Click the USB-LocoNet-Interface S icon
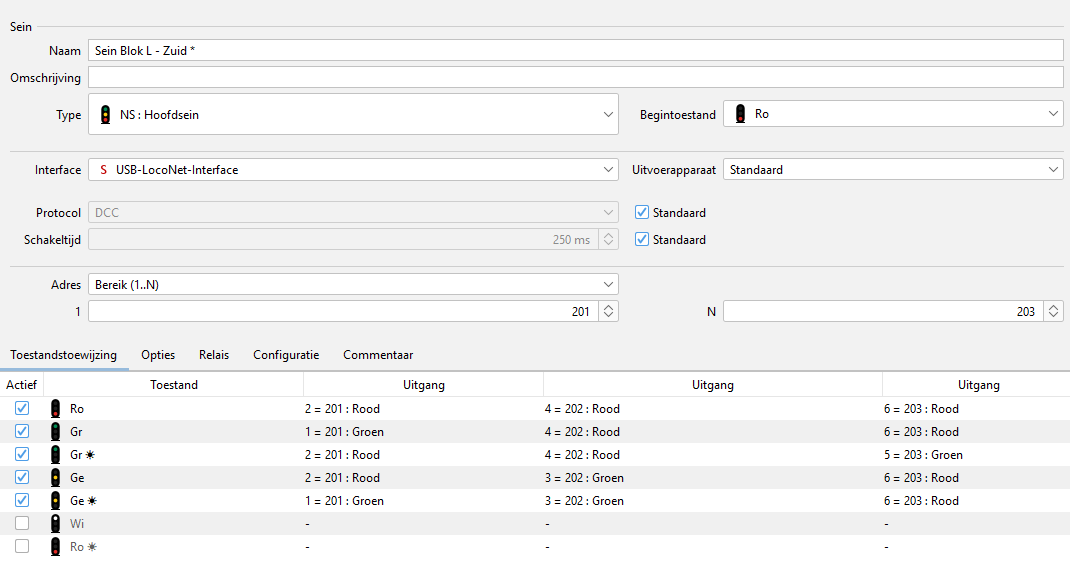 pyautogui.click(x=103, y=170)
